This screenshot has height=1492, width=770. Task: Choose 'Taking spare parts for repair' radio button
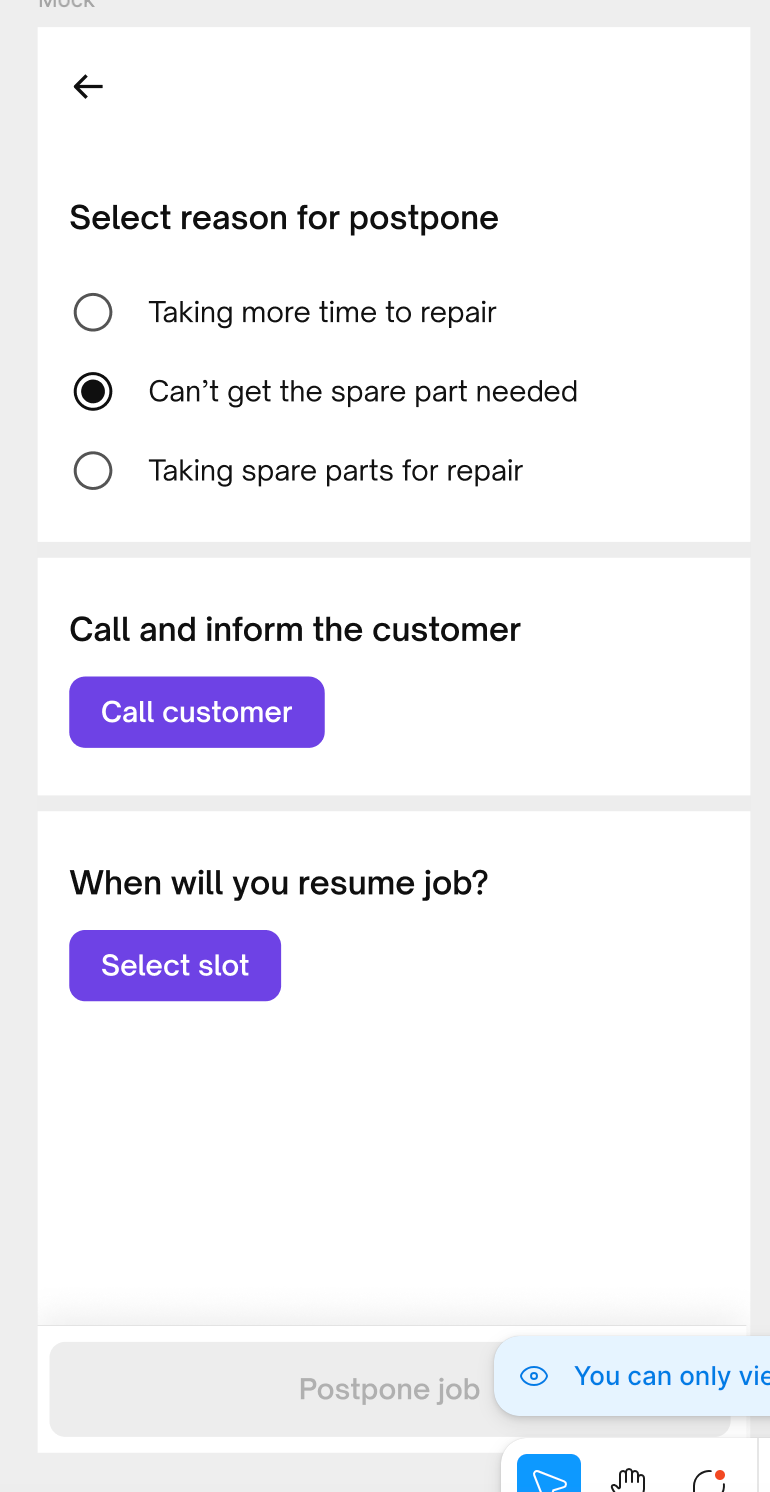click(93, 470)
